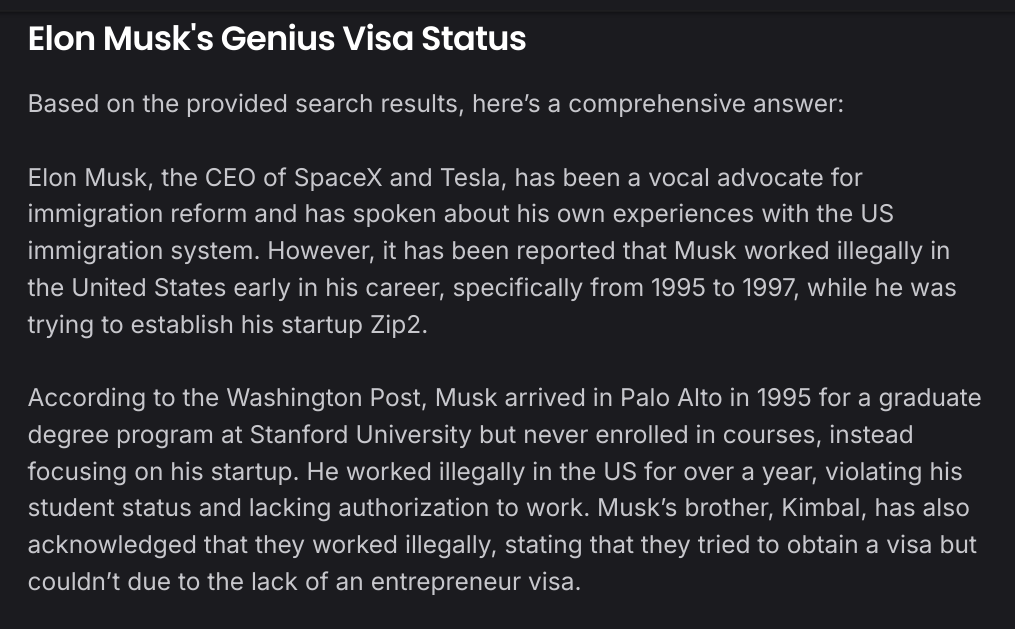Click the words "student status"

point(109,507)
